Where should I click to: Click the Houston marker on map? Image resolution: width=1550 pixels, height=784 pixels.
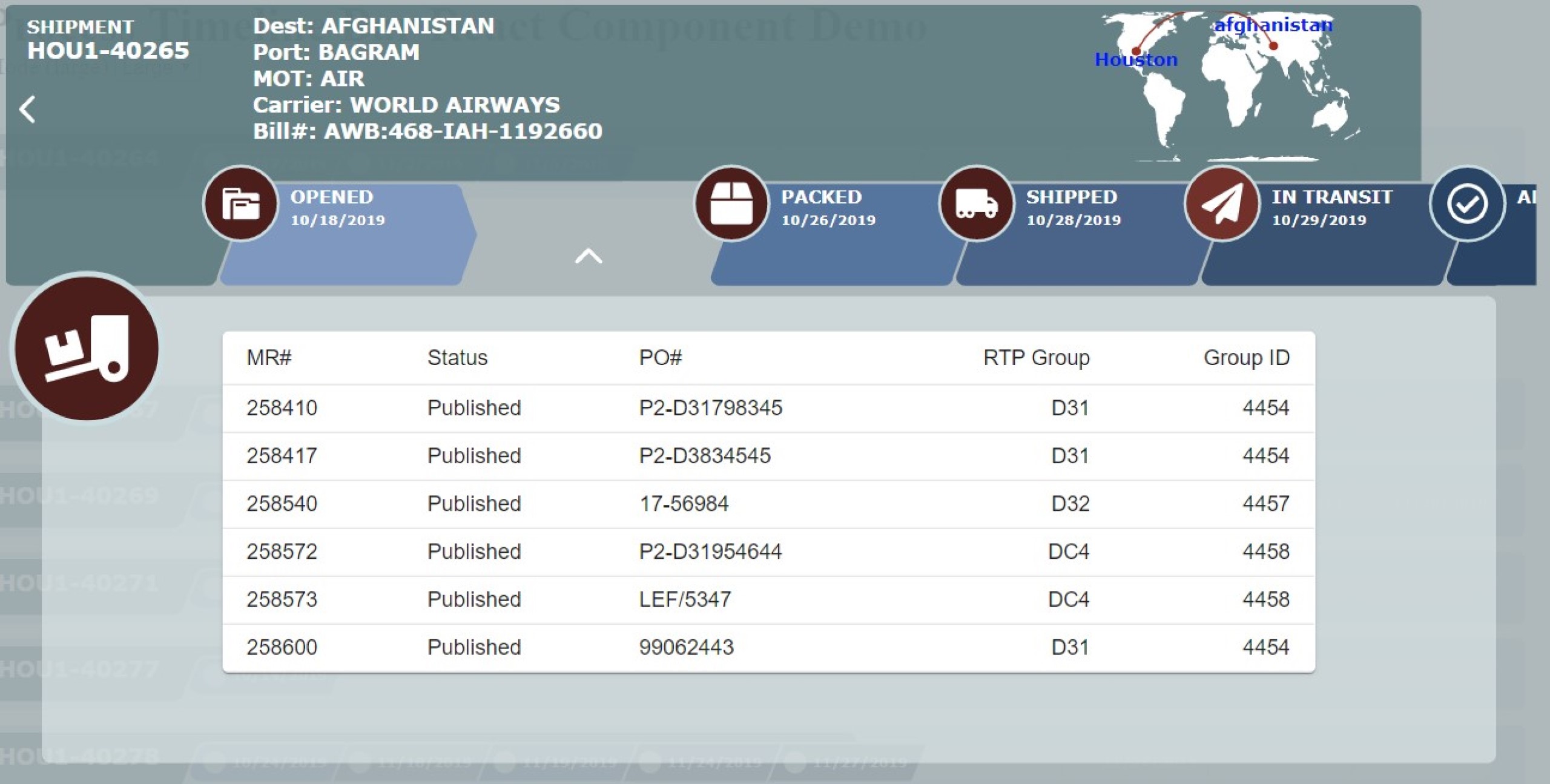(x=1136, y=51)
